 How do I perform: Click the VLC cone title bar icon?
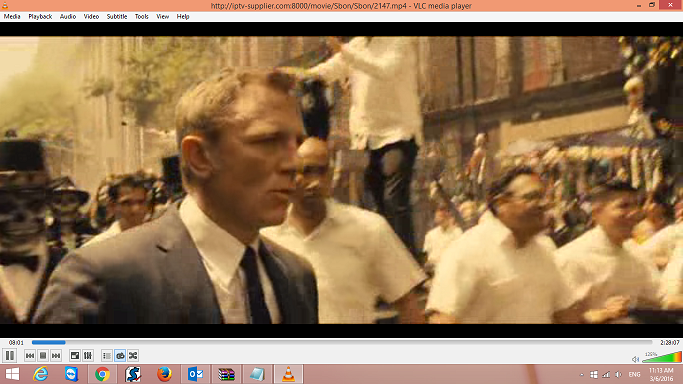click(x=5, y=6)
